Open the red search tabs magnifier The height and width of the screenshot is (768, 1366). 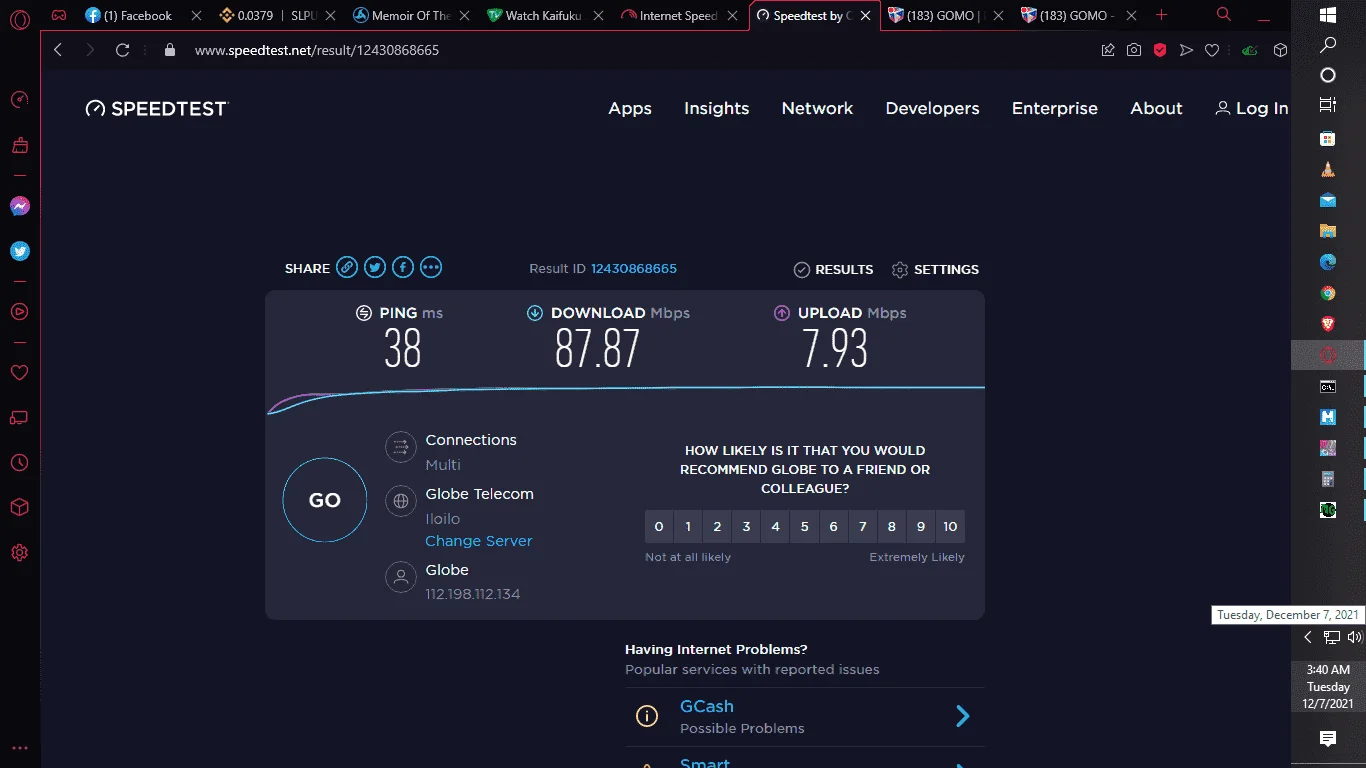click(1224, 15)
